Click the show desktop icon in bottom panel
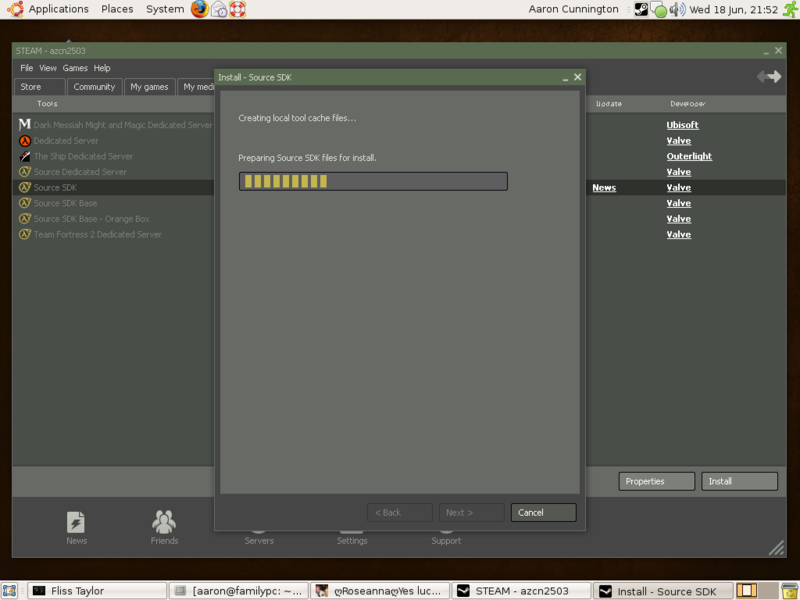The width and height of the screenshot is (800, 600). [x=9, y=591]
